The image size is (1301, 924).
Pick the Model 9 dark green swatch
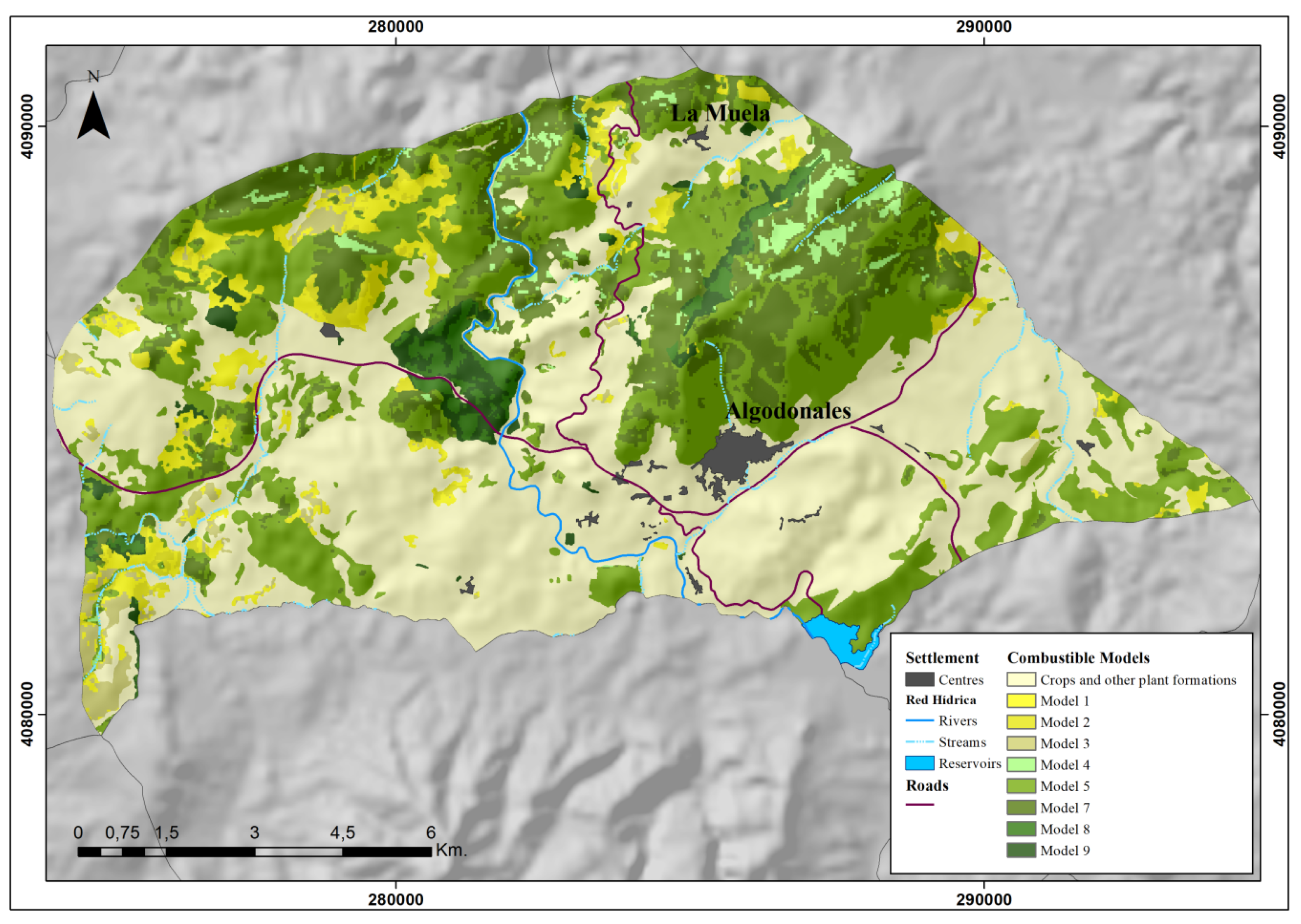(1021, 851)
